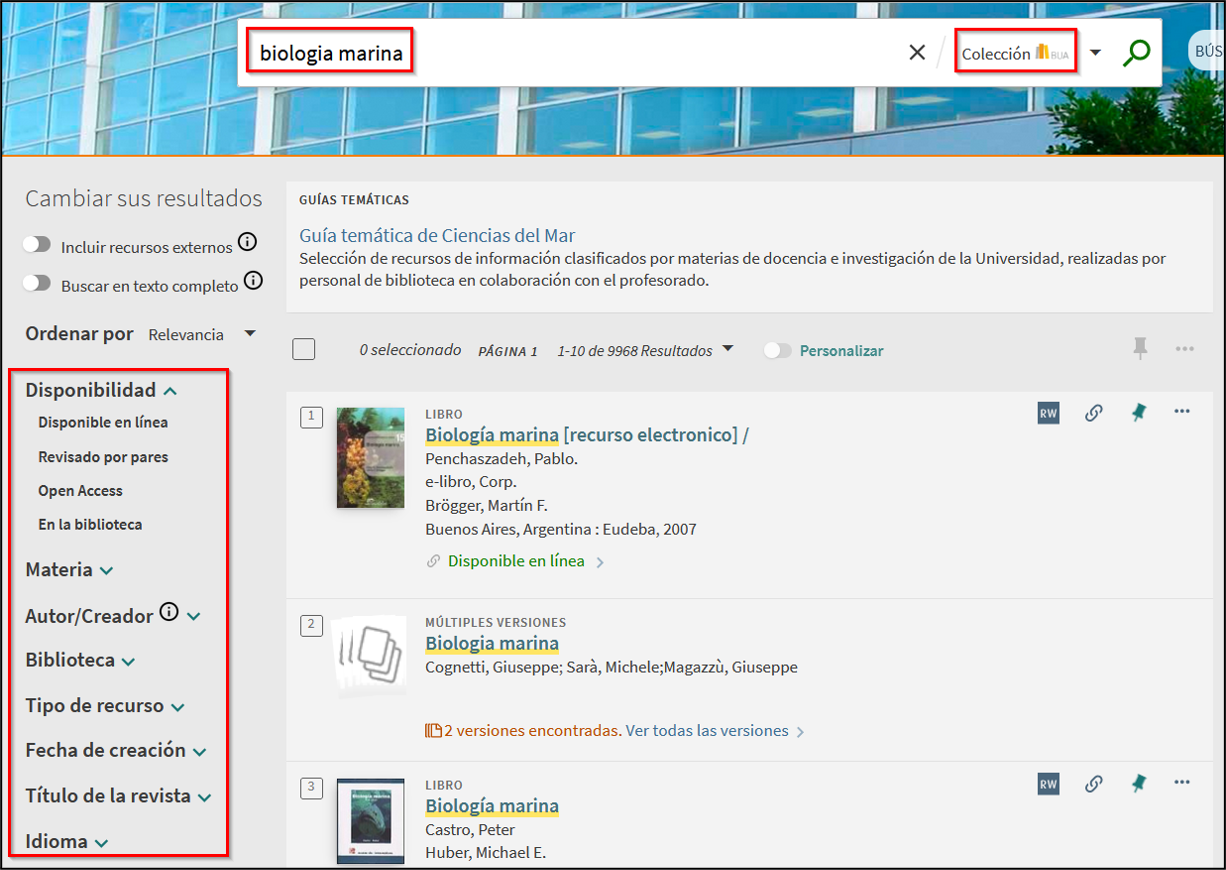
Task: Open the Ordenar por Relevancia dropdown
Action: click(x=201, y=334)
